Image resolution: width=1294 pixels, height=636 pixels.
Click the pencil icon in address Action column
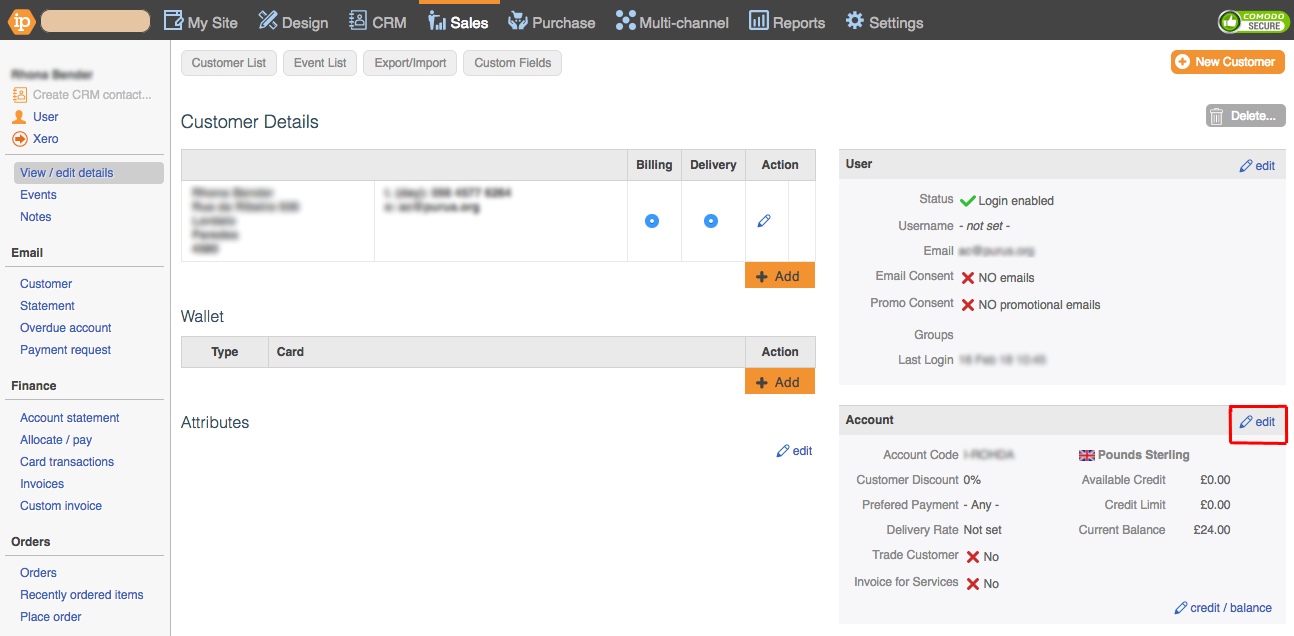764,221
